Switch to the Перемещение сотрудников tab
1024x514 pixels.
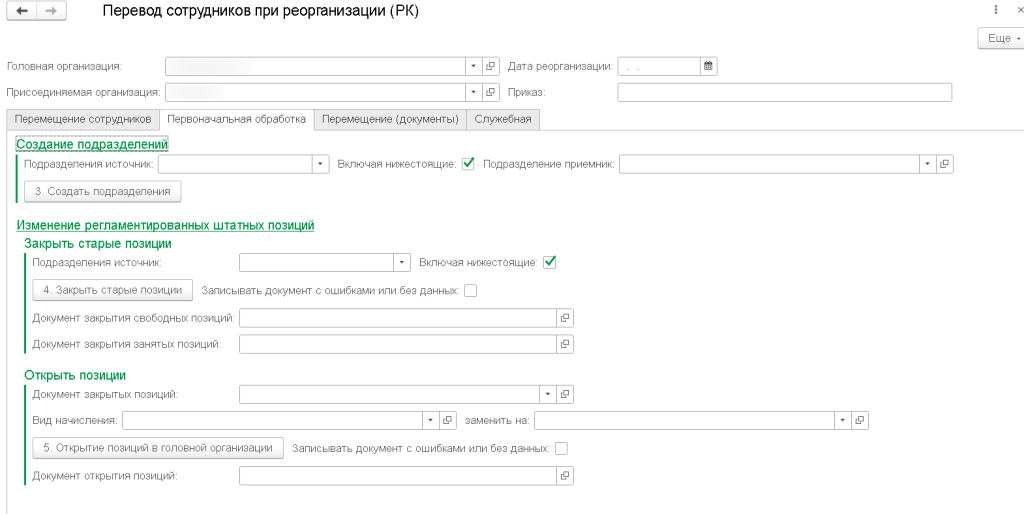coord(82,119)
